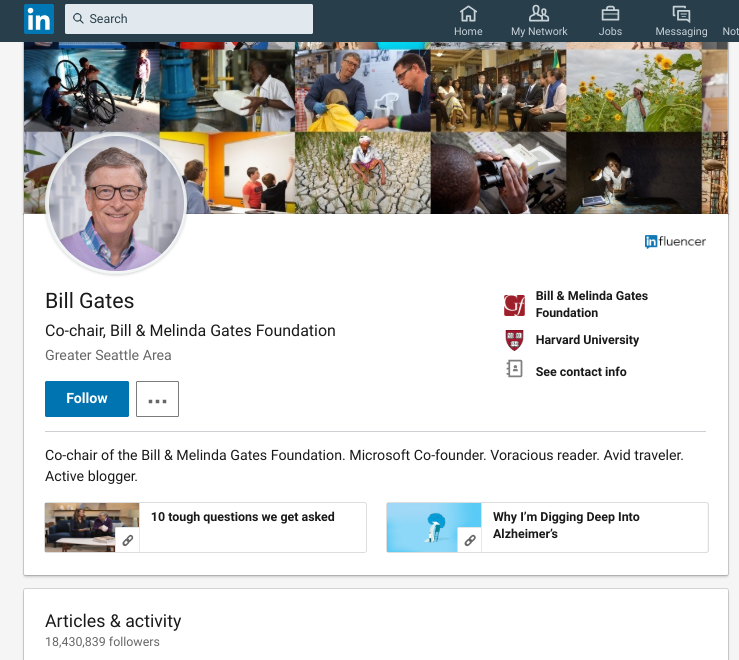Click the Harvard shield logo icon
This screenshot has height=660, width=739.
[x=514, y=340]
